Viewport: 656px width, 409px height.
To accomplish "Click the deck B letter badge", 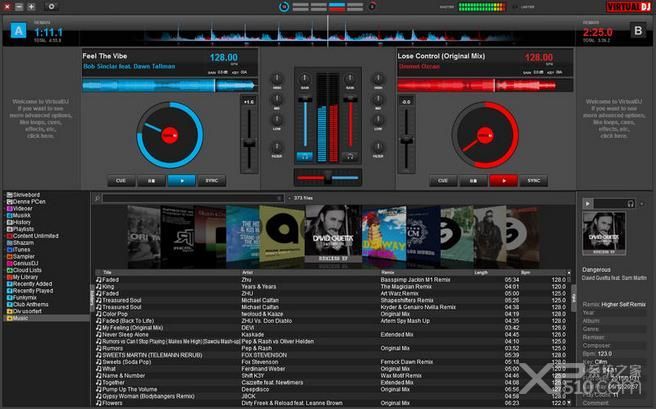I will coord(638,31).
